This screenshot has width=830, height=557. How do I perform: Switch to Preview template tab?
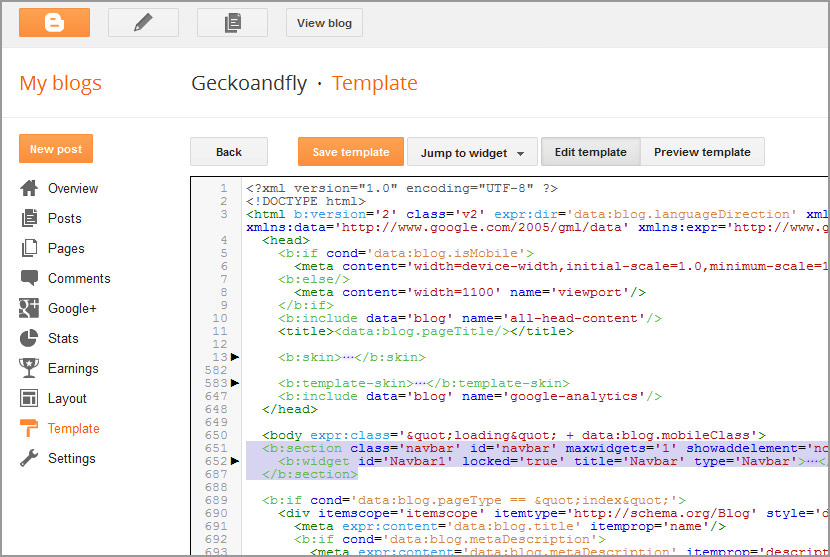click(702, 152)
